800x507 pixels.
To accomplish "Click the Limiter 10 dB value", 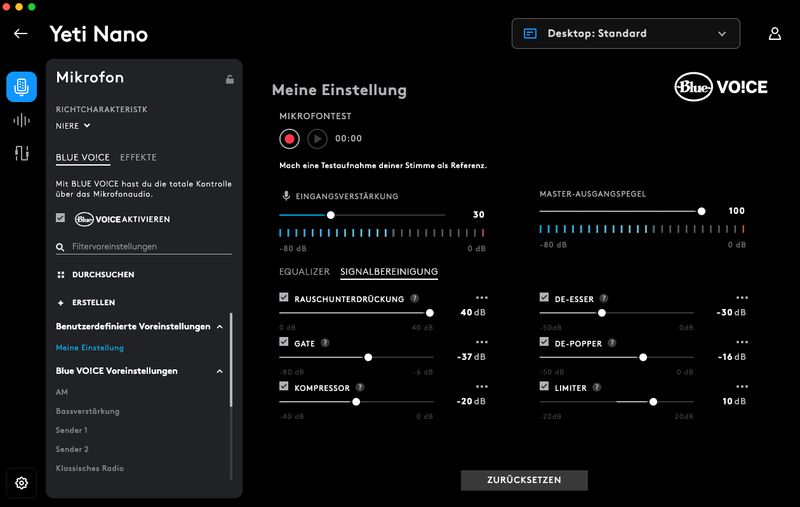I will [734, 401].
